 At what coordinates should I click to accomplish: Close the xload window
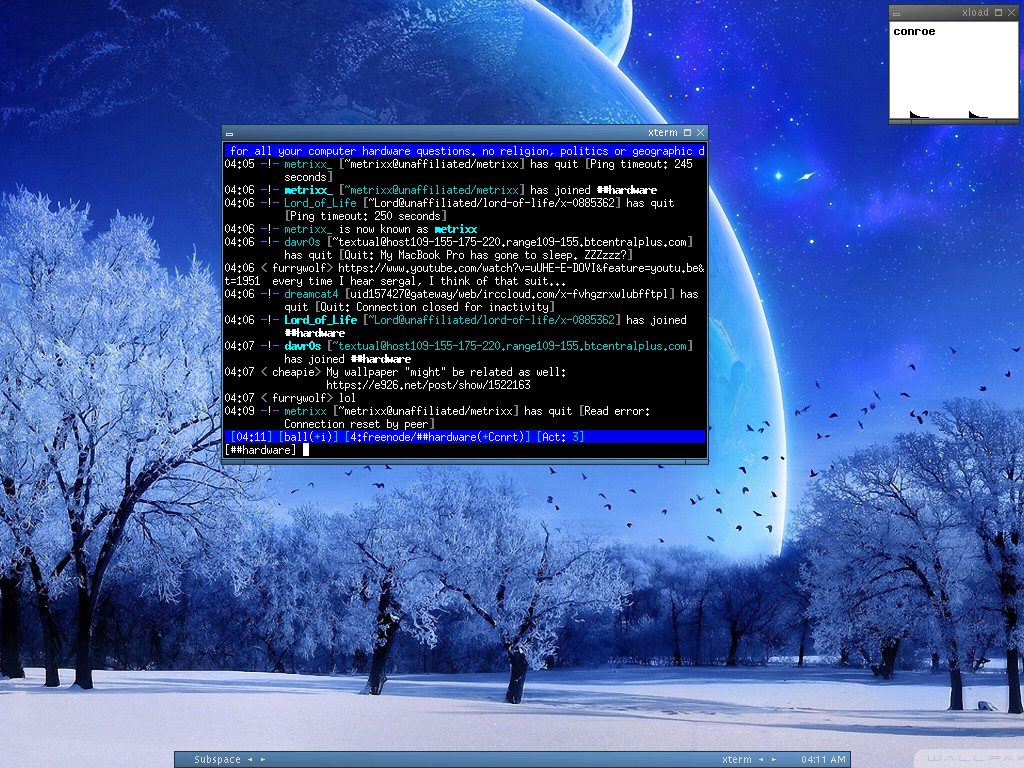[x=1011, y=12]
